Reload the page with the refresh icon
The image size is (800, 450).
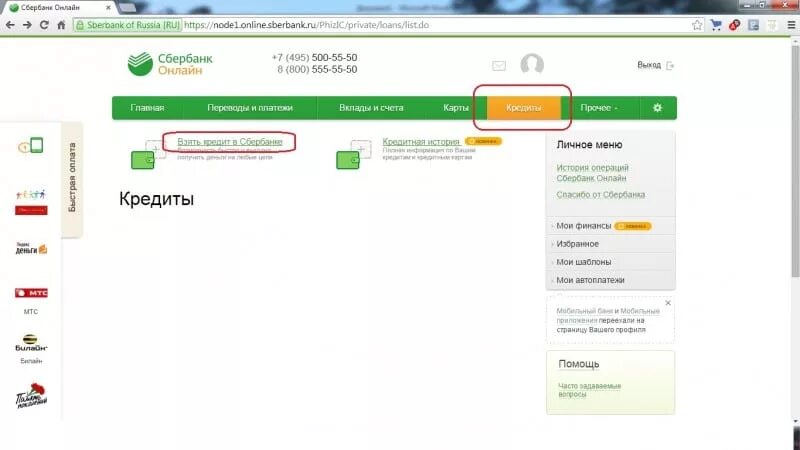tap(44, 25)
